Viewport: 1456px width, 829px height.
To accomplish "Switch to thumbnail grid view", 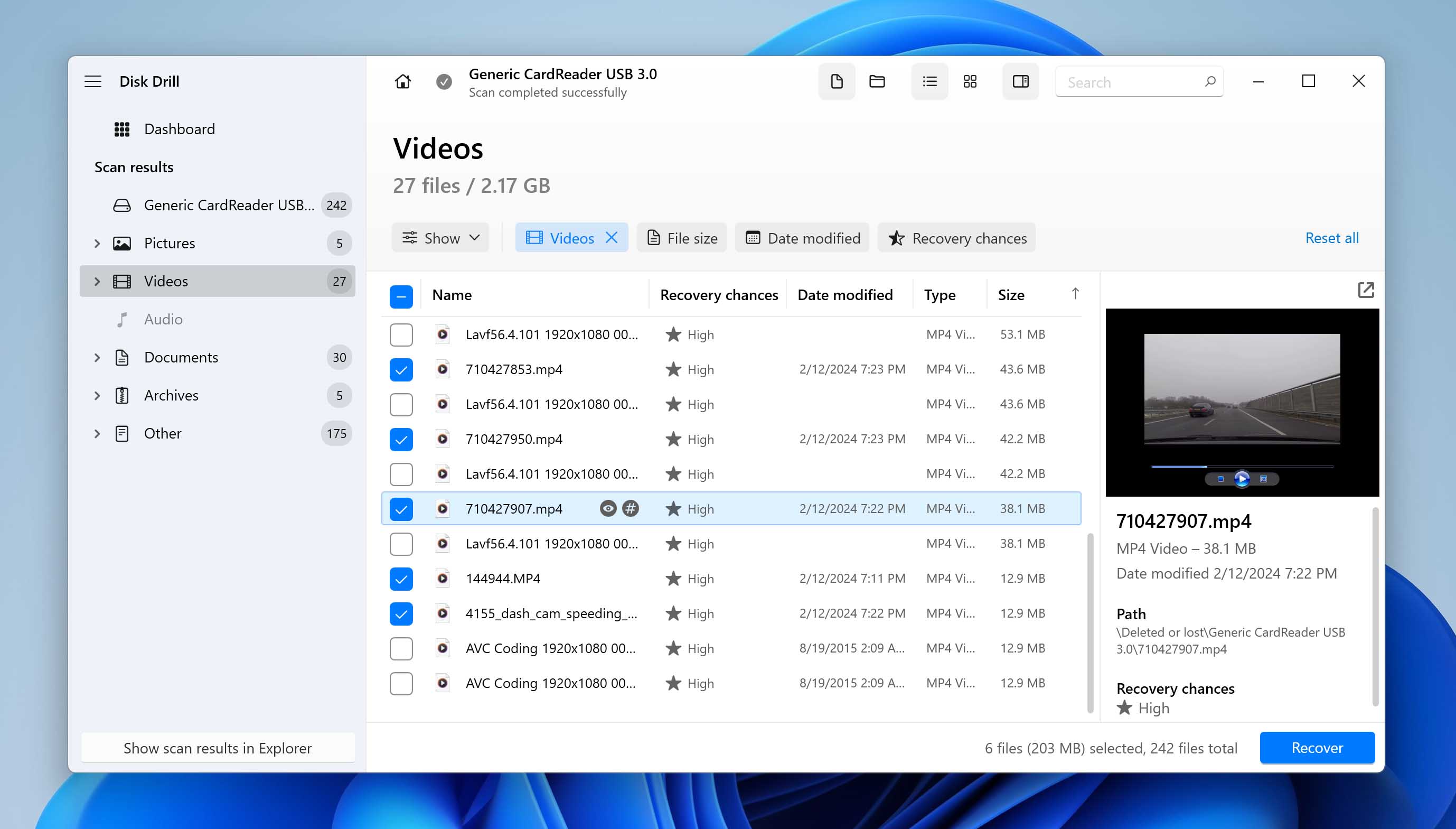I will pos(968,81).
